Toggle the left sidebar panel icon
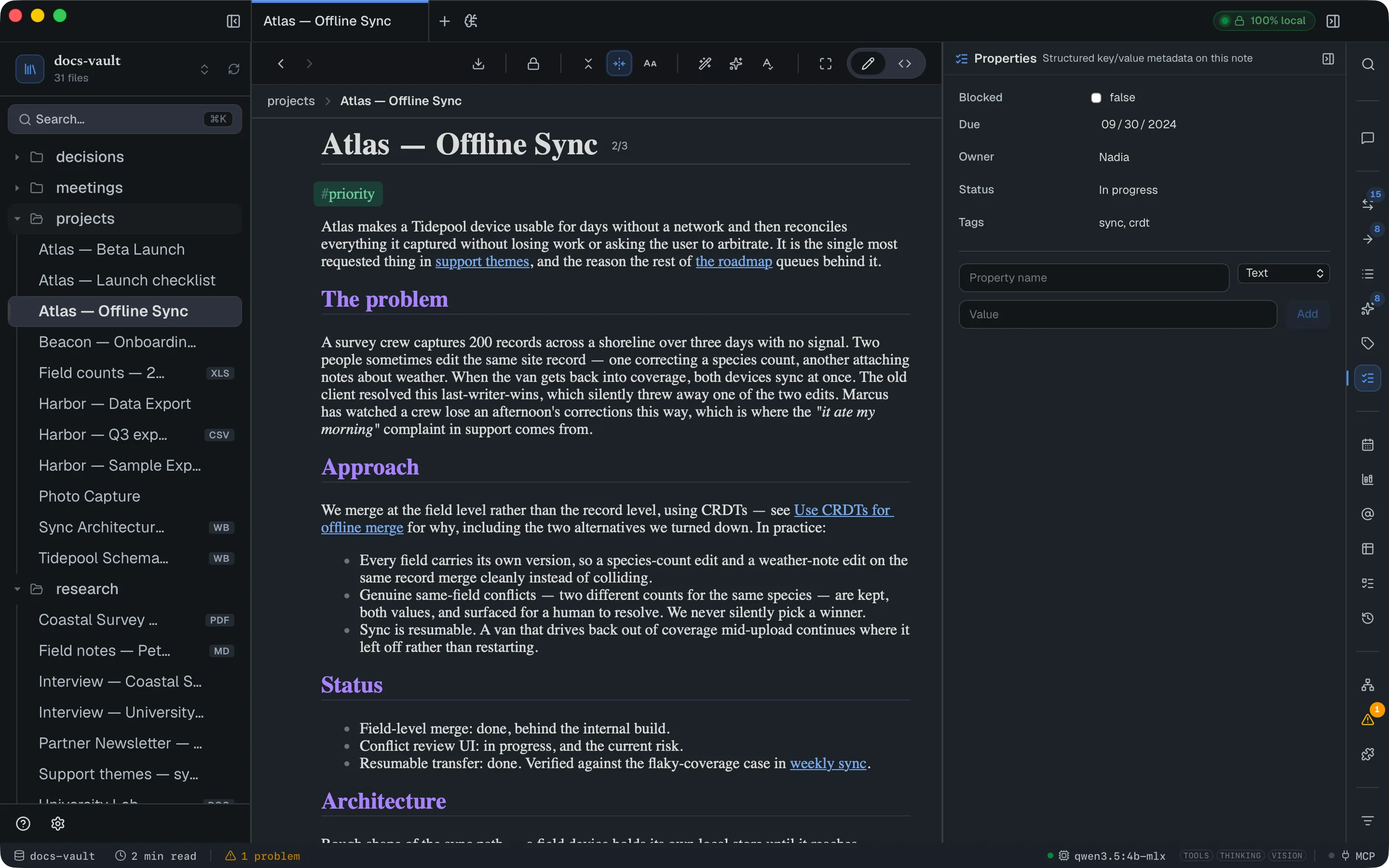The width and height of the screenshot is (1389, 868). (x=233, y=21)
